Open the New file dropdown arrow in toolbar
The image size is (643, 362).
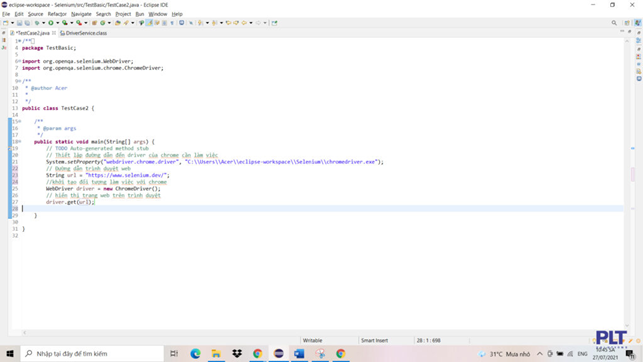12,23
